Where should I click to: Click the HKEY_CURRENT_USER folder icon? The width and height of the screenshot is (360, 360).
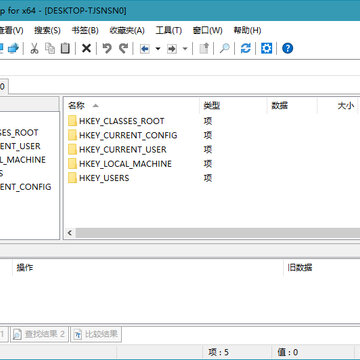tap(72, 150)
